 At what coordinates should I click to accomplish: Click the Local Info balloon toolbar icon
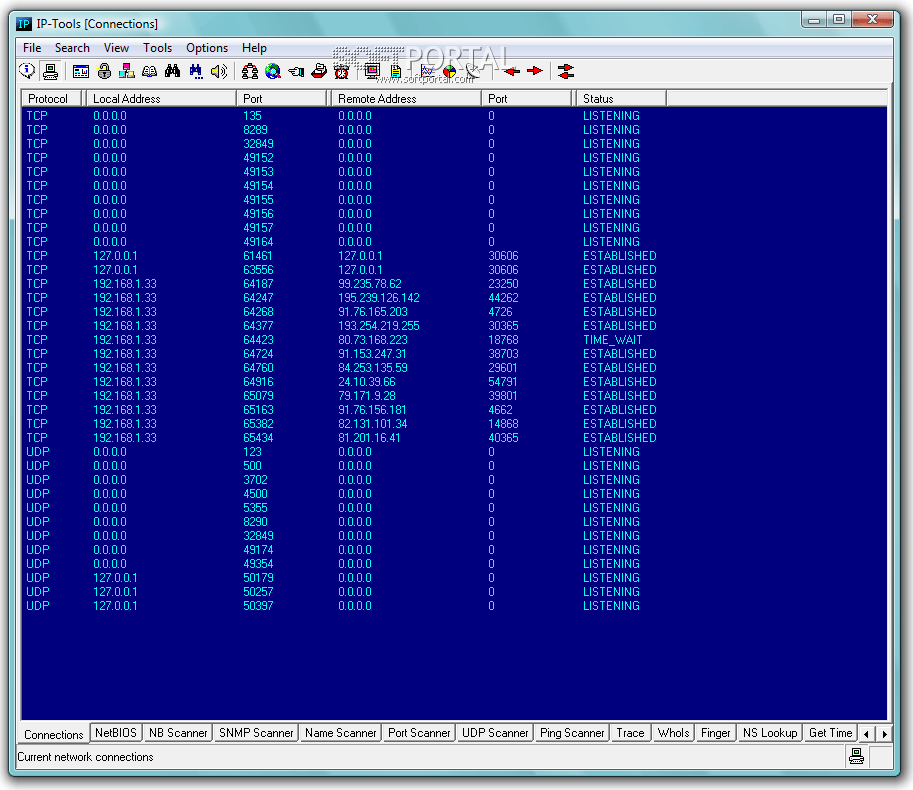(x=27, y=71)
